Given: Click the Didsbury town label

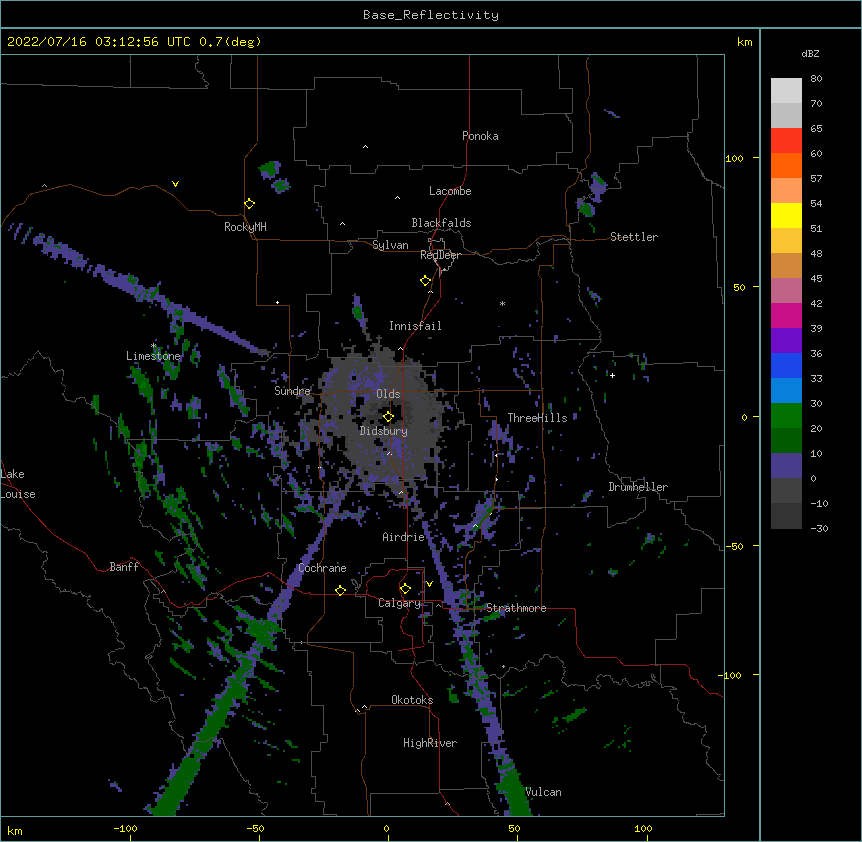Looking at the screenshot, I should [384, 431].
